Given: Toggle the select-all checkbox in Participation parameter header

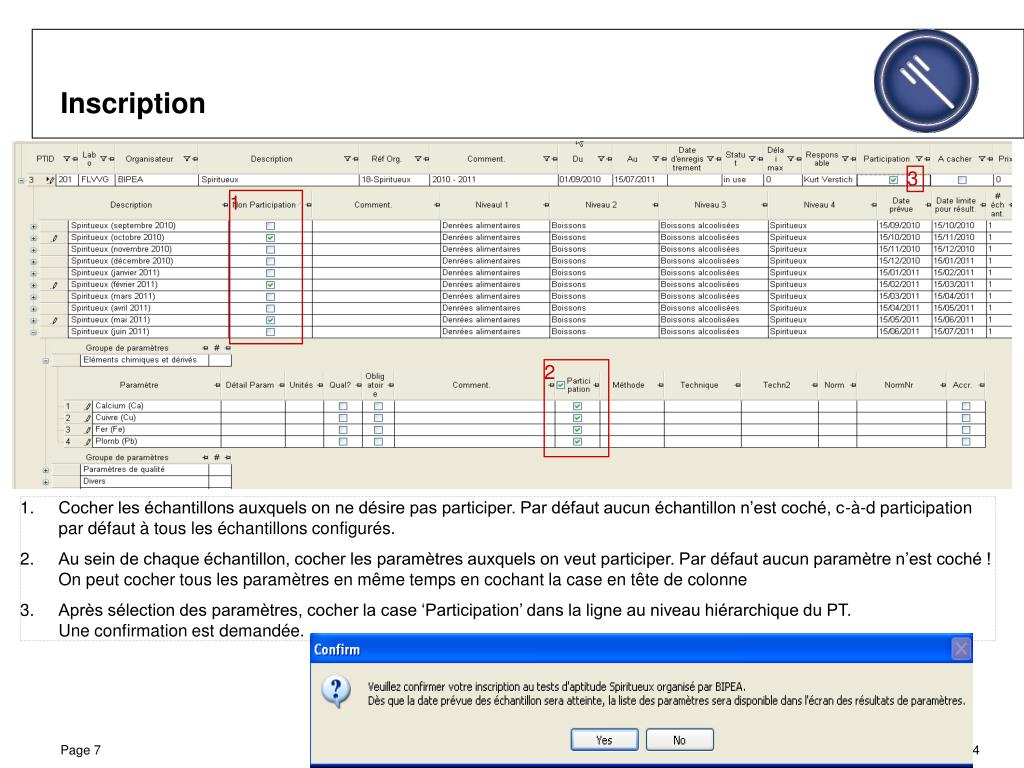Looking at the screenshot, I should click(560, 385).
